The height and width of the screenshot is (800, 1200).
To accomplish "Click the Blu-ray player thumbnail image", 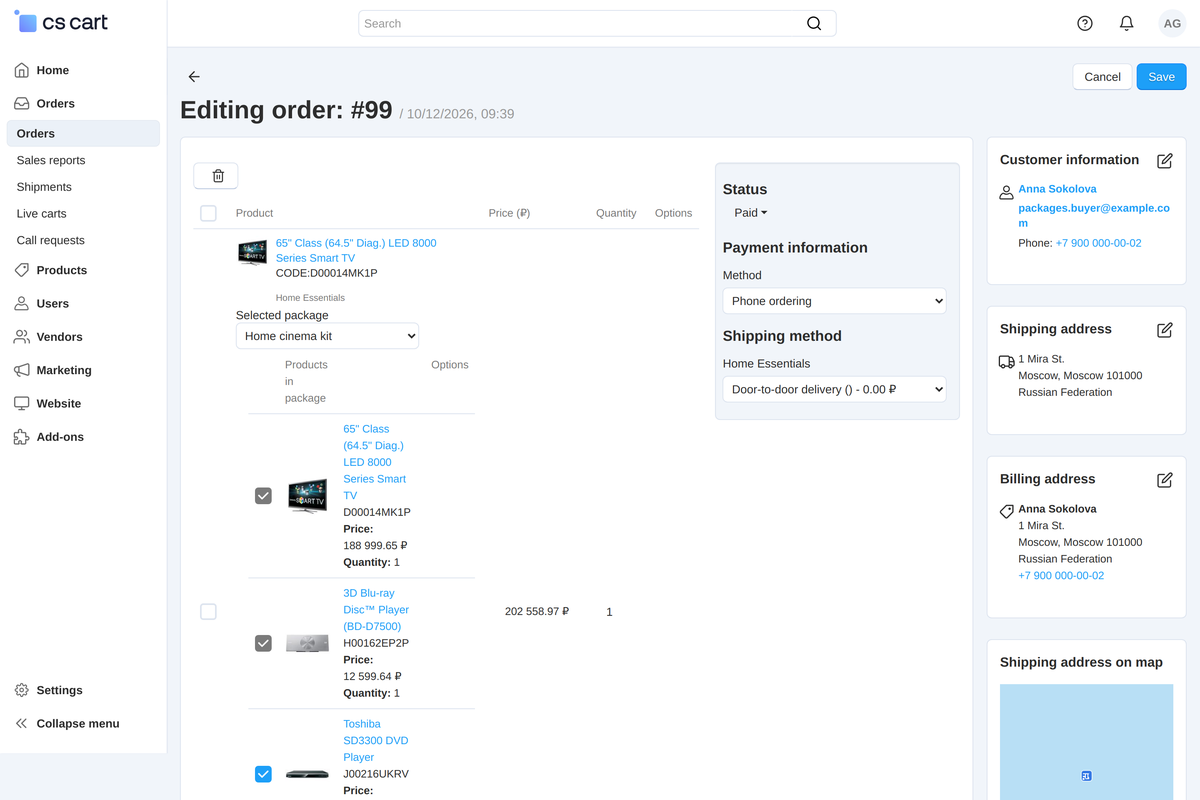I will [307, 643].
